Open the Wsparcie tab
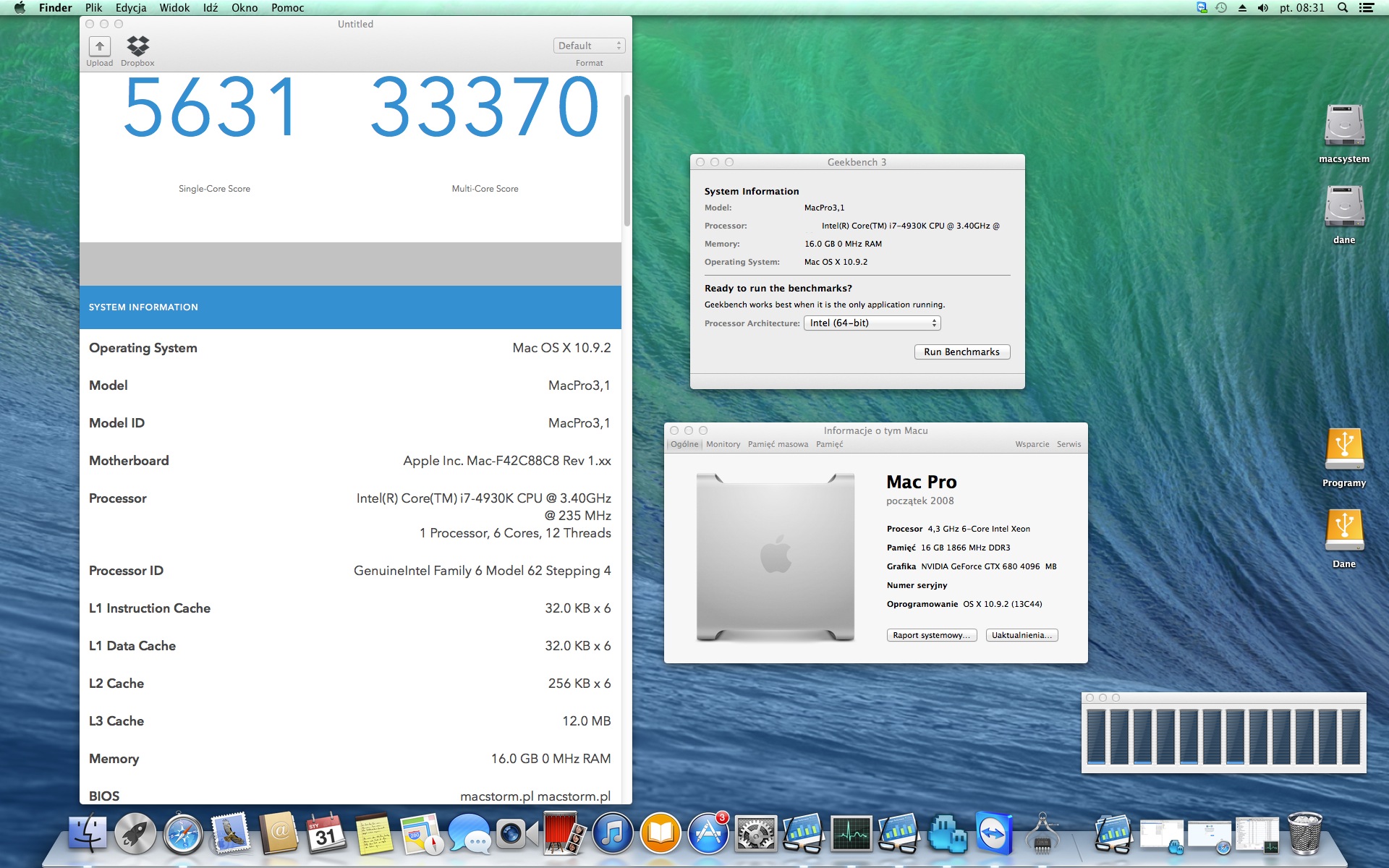Viewport: 1389px width, 868px height. click(x=1032, y=444)
